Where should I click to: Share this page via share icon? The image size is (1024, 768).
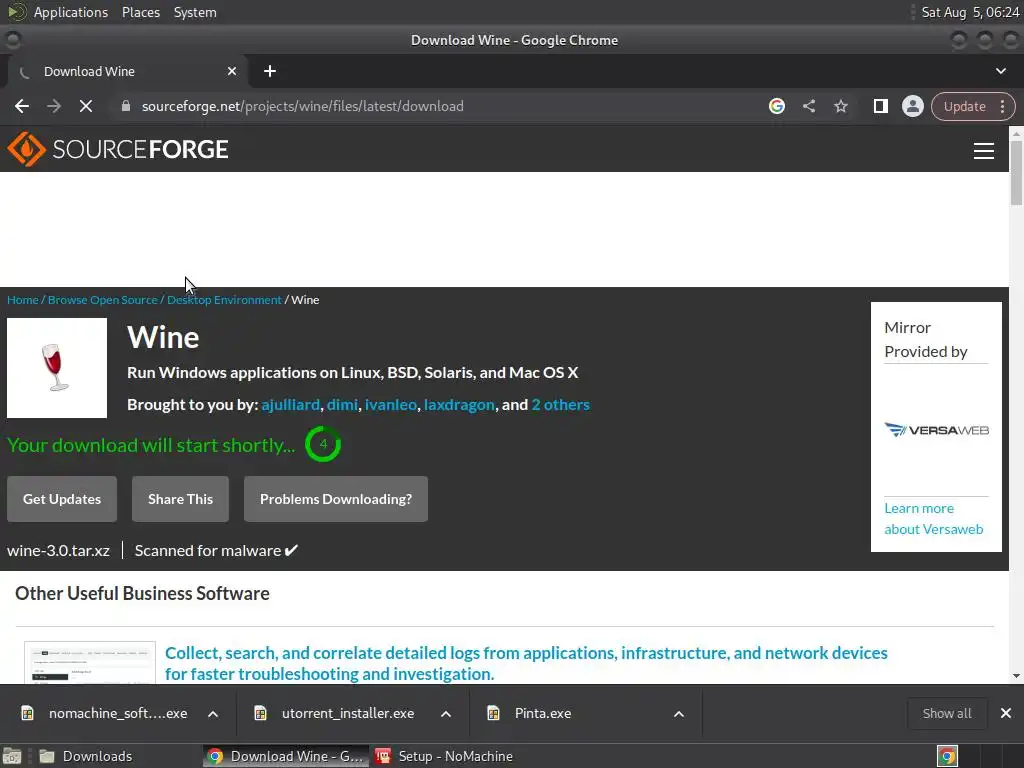coord(808,106)
